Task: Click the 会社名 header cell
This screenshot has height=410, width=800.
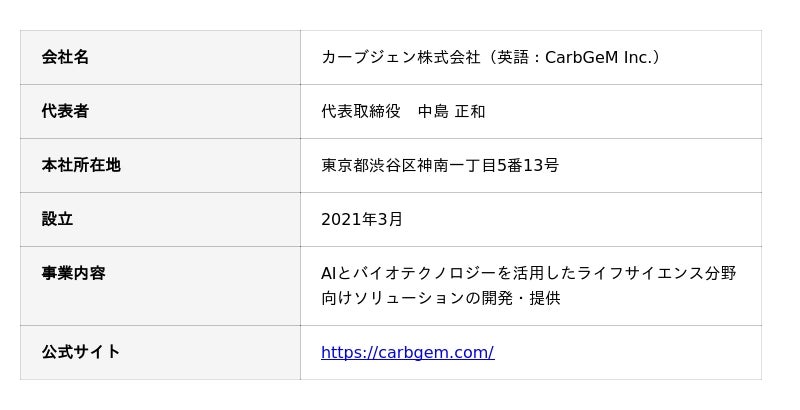Action: click(x=65, y=57)
